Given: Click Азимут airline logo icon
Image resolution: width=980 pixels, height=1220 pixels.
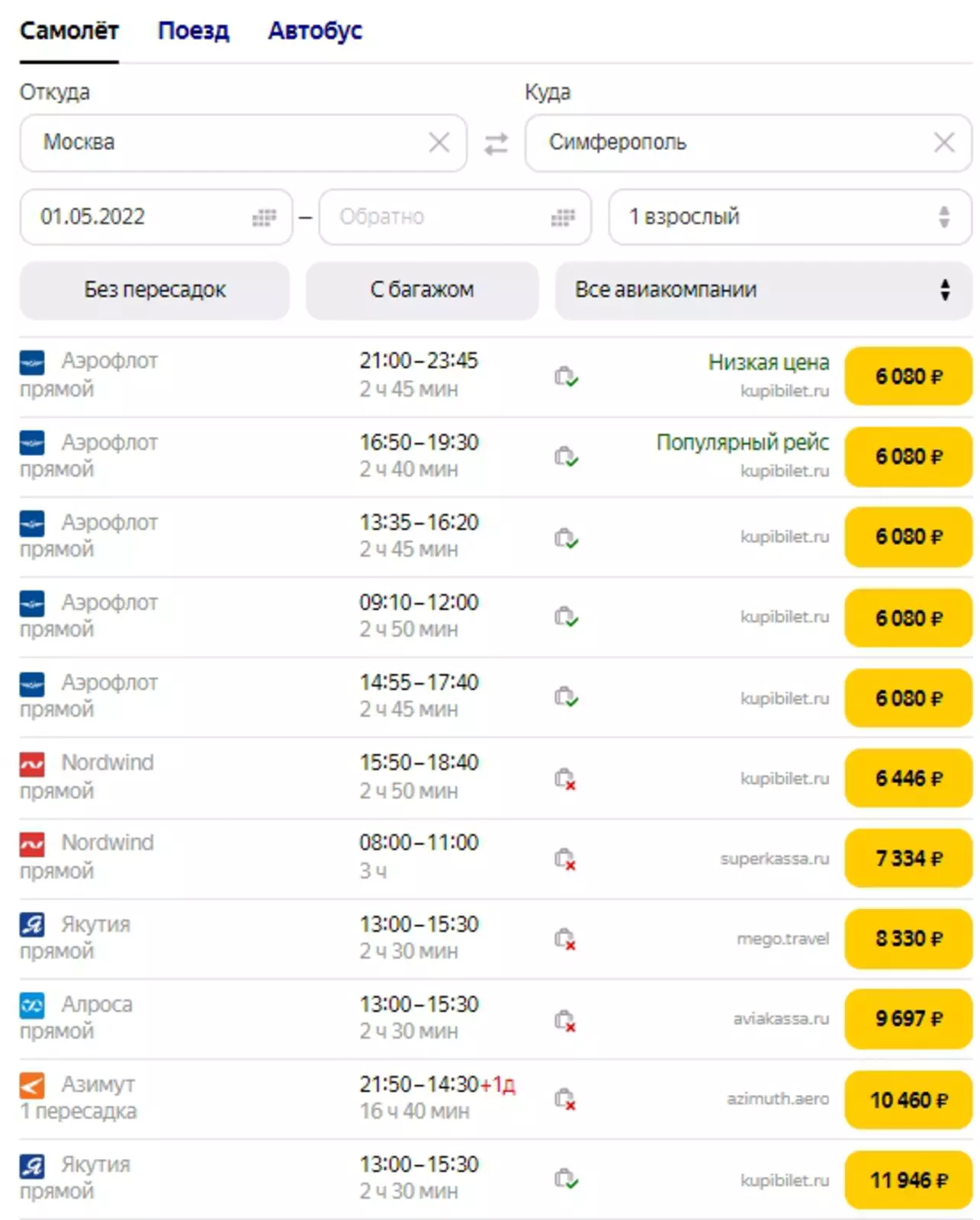Looking at the screenshot, I should 32,1084.
